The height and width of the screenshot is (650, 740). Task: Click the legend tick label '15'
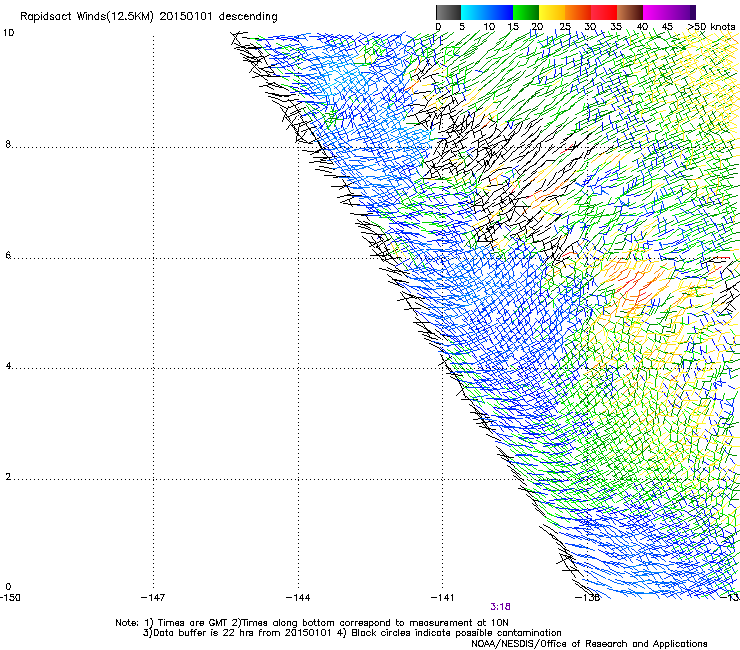point(513,27)
